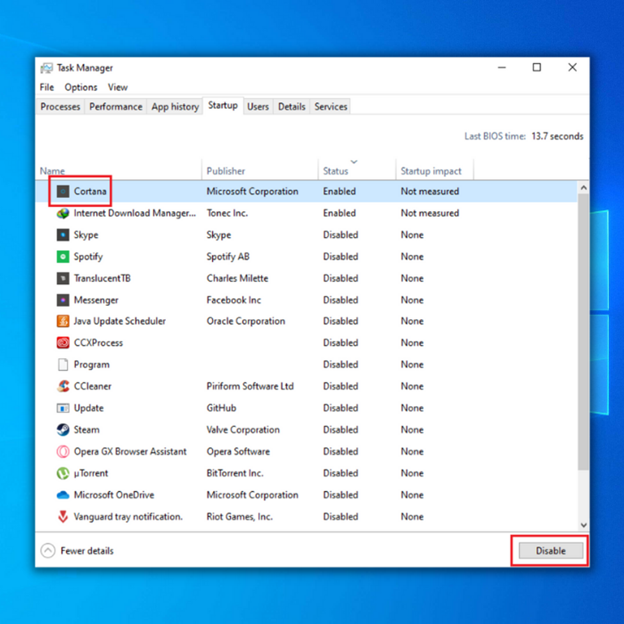Select the Steam entry name
The height and width of the screenshot is (624, 624).
[x=87, y=429]
